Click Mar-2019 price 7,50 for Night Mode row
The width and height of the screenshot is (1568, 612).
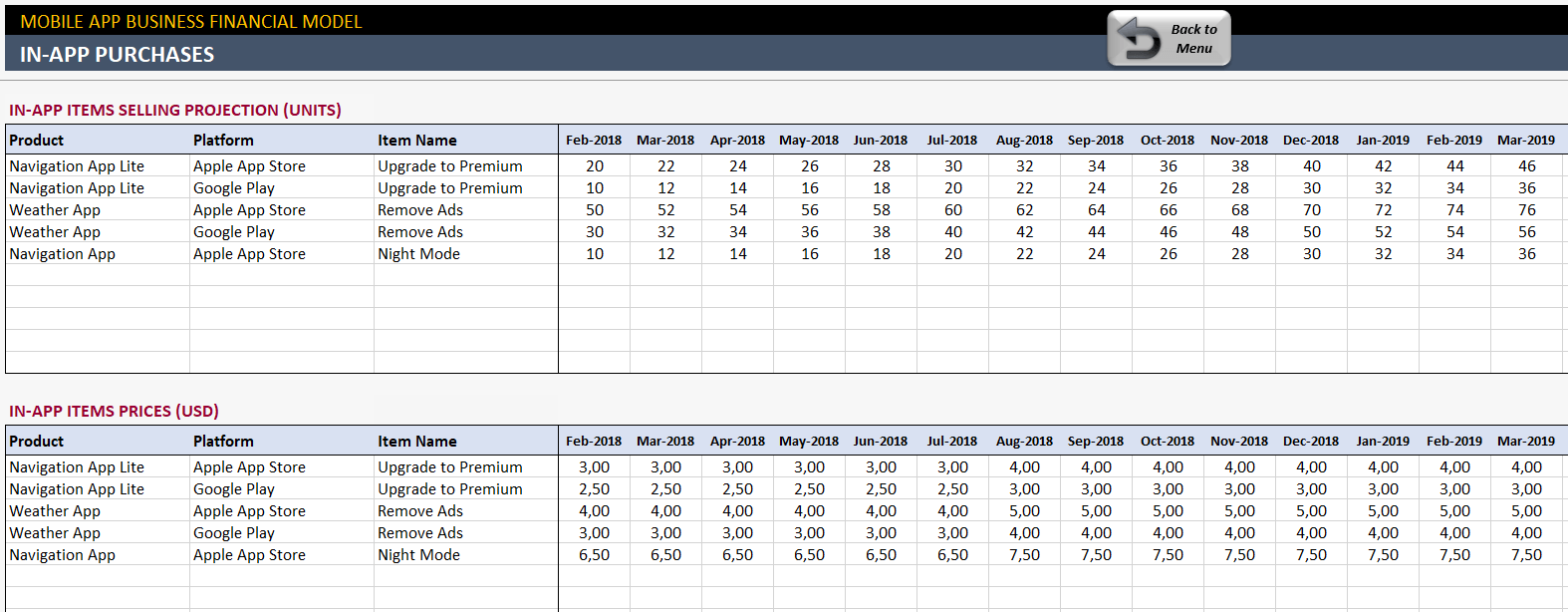1527,555
